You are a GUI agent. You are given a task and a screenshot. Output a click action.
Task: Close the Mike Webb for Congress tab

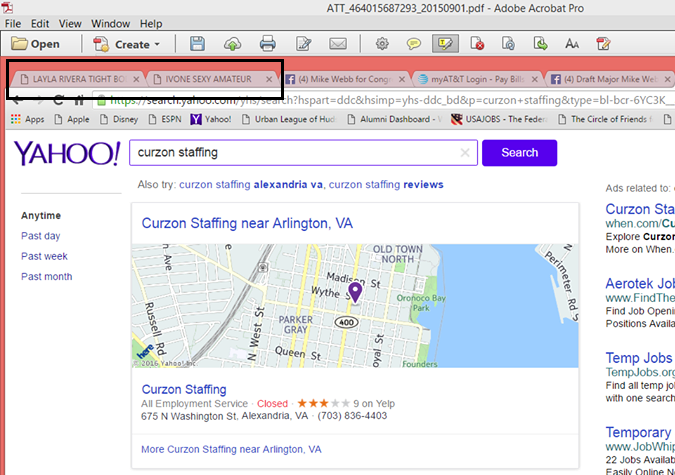click(x=402, y=79)
